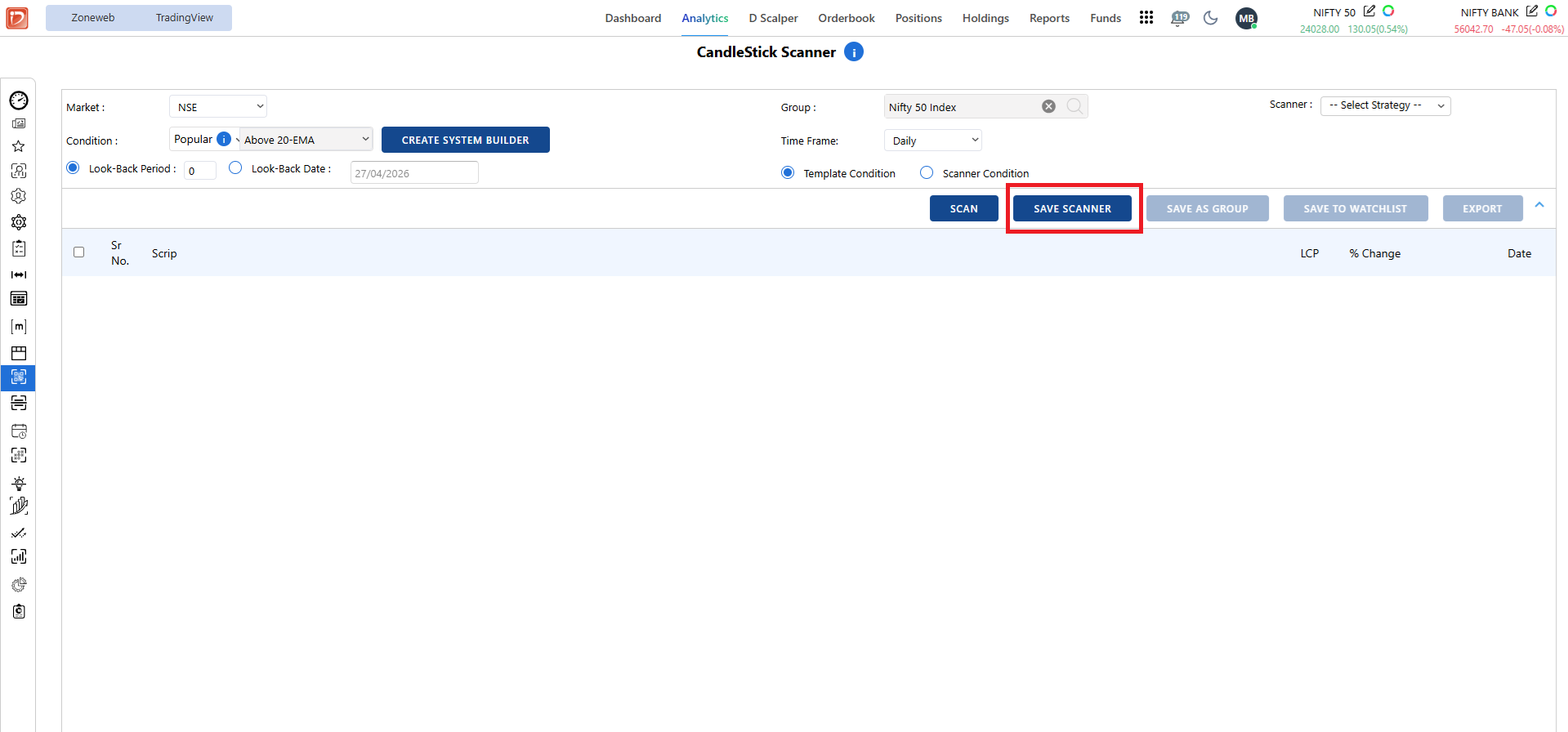Go to the Orderbook menu
The height and width of the screenshot is (732, 1568).
point(846,18)
